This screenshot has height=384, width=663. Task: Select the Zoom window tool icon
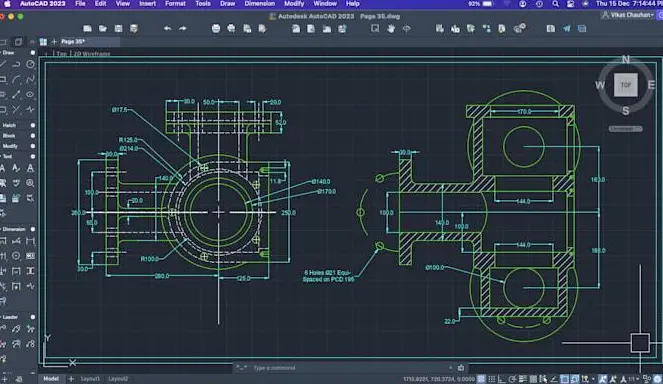click(x=375, y=29)
